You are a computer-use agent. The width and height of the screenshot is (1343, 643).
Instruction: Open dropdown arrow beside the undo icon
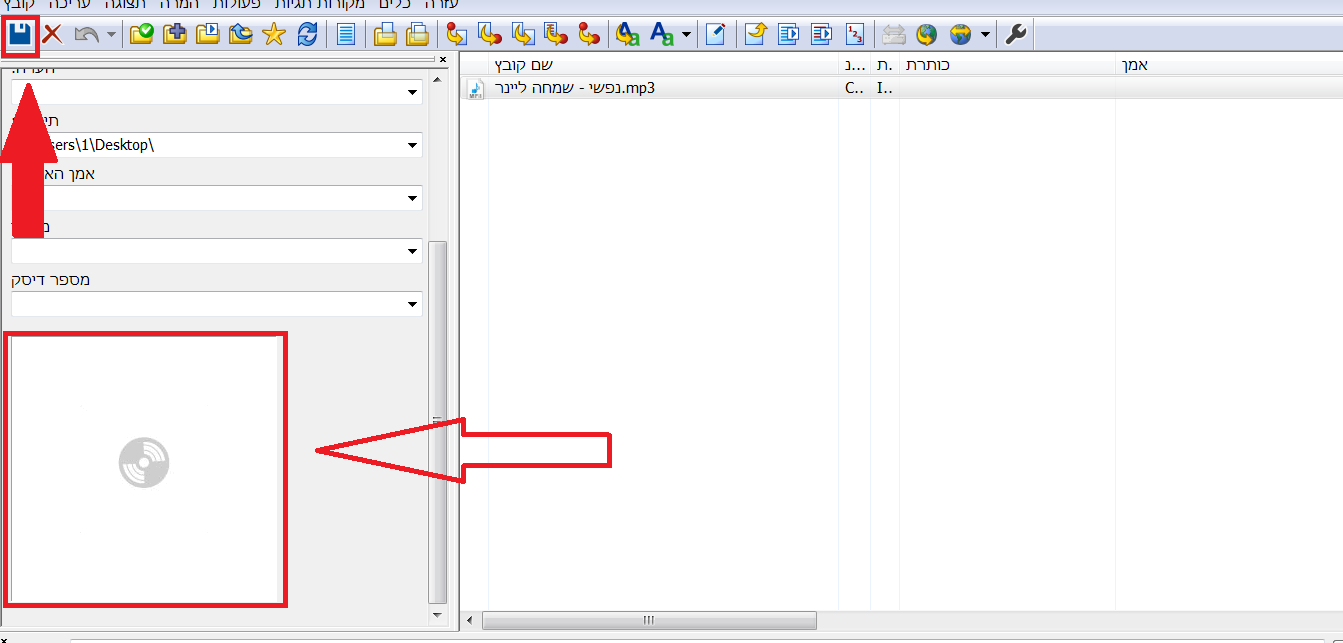111,35
